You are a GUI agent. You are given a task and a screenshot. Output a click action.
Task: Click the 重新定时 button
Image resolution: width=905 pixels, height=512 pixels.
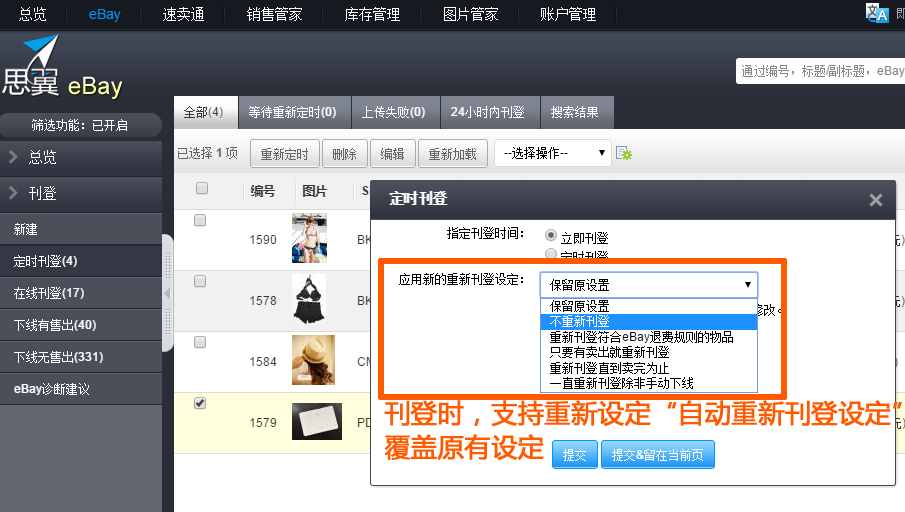(285, 154)
